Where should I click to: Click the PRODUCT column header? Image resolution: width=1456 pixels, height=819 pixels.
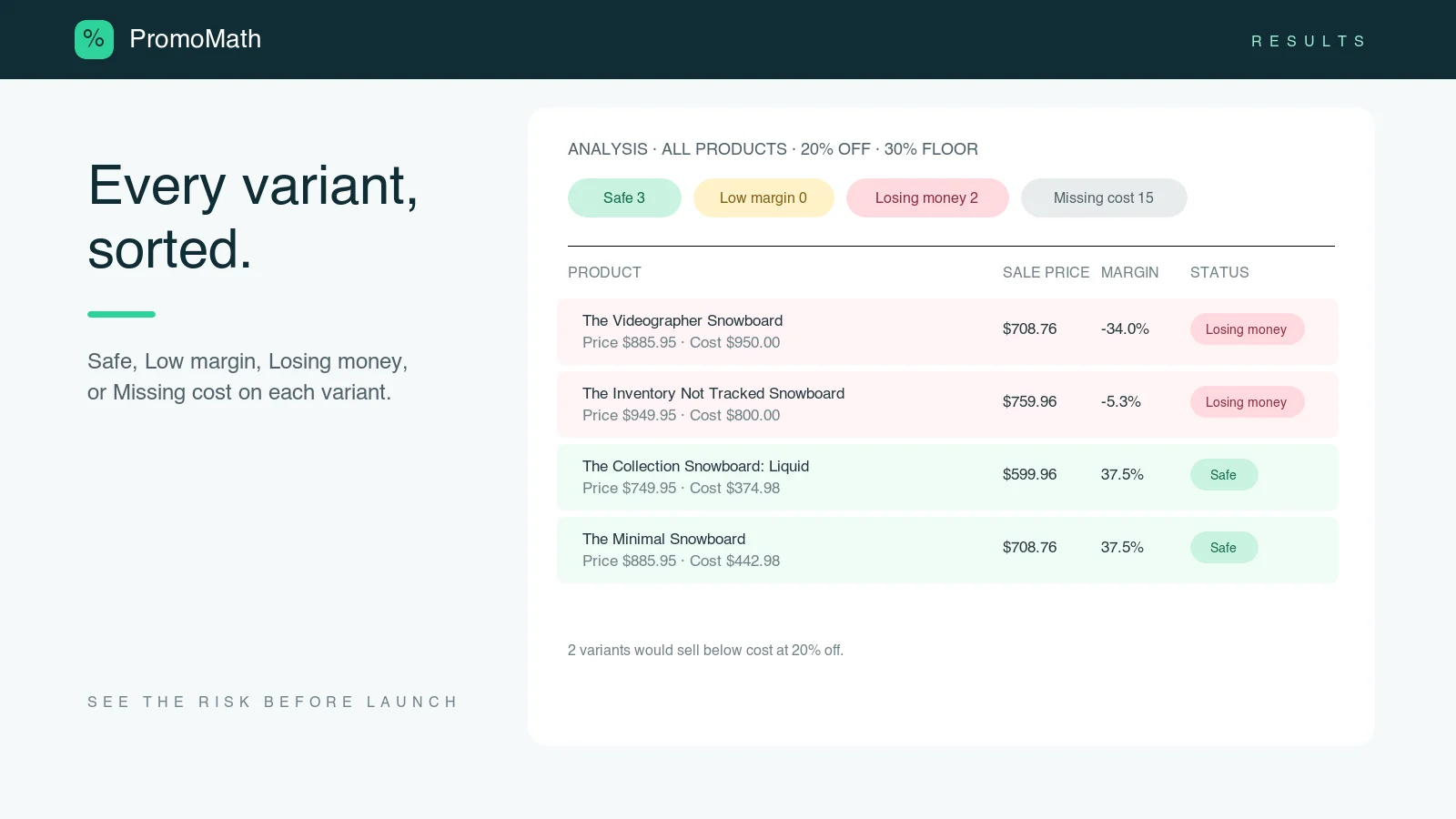pyautogui.click(x=604, y=272)
